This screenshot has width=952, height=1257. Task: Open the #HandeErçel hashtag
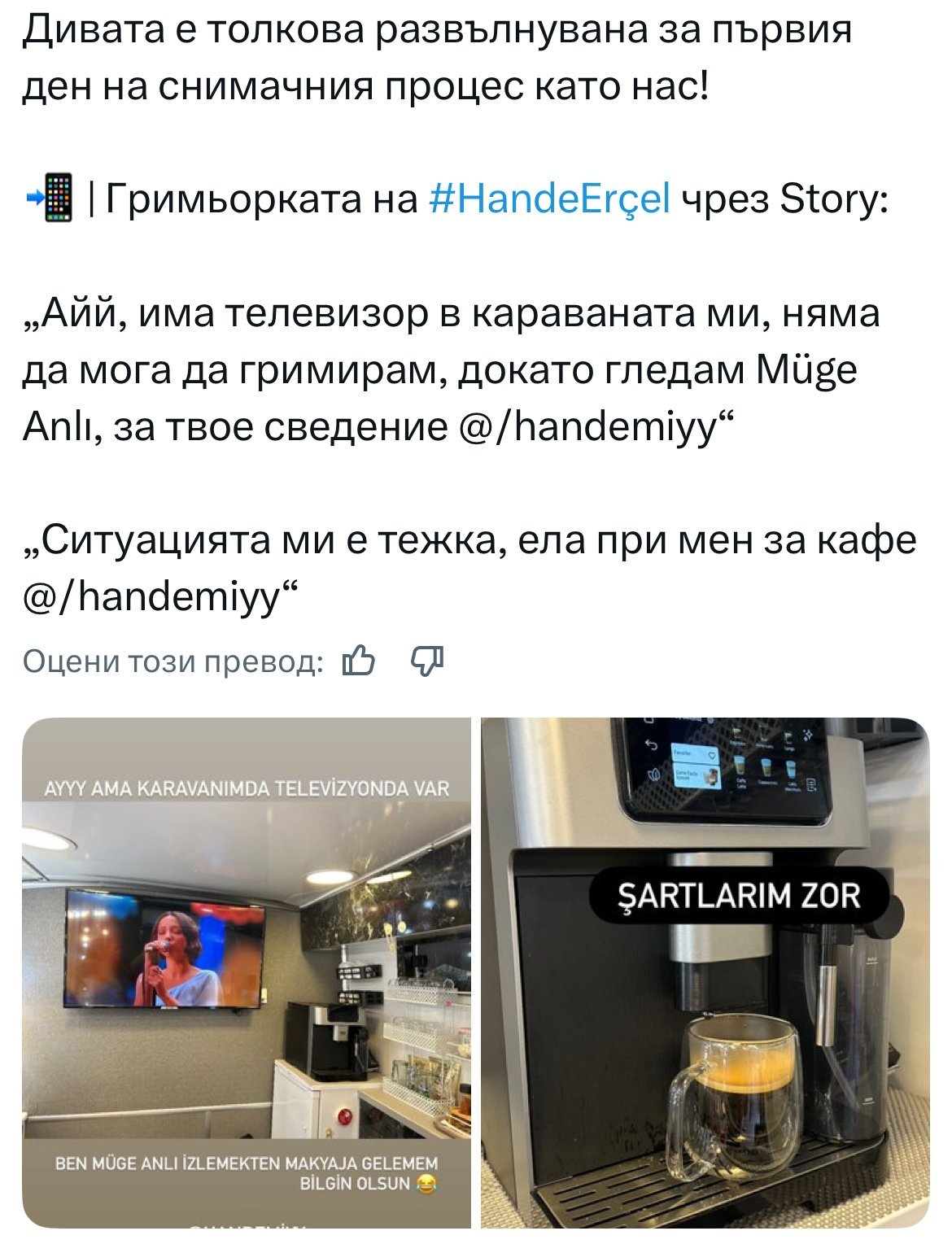click(549, 198)
